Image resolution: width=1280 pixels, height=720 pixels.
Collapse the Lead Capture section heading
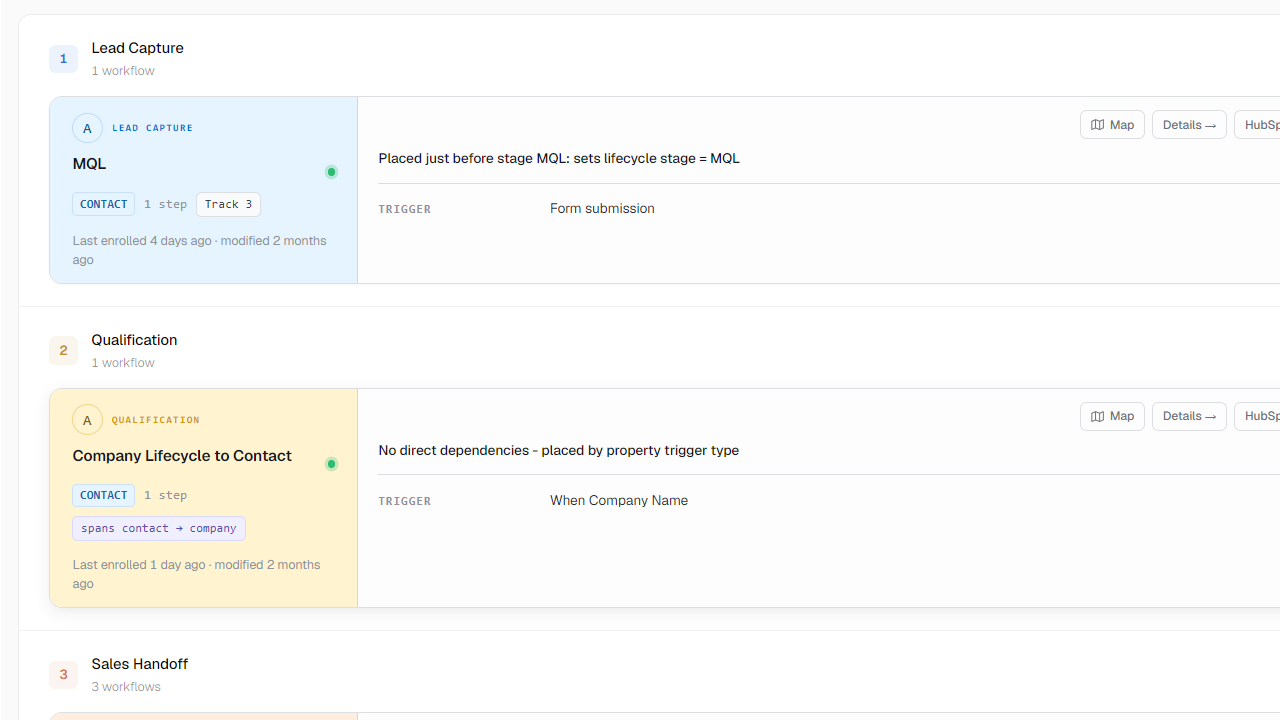(x=137, y=48)
